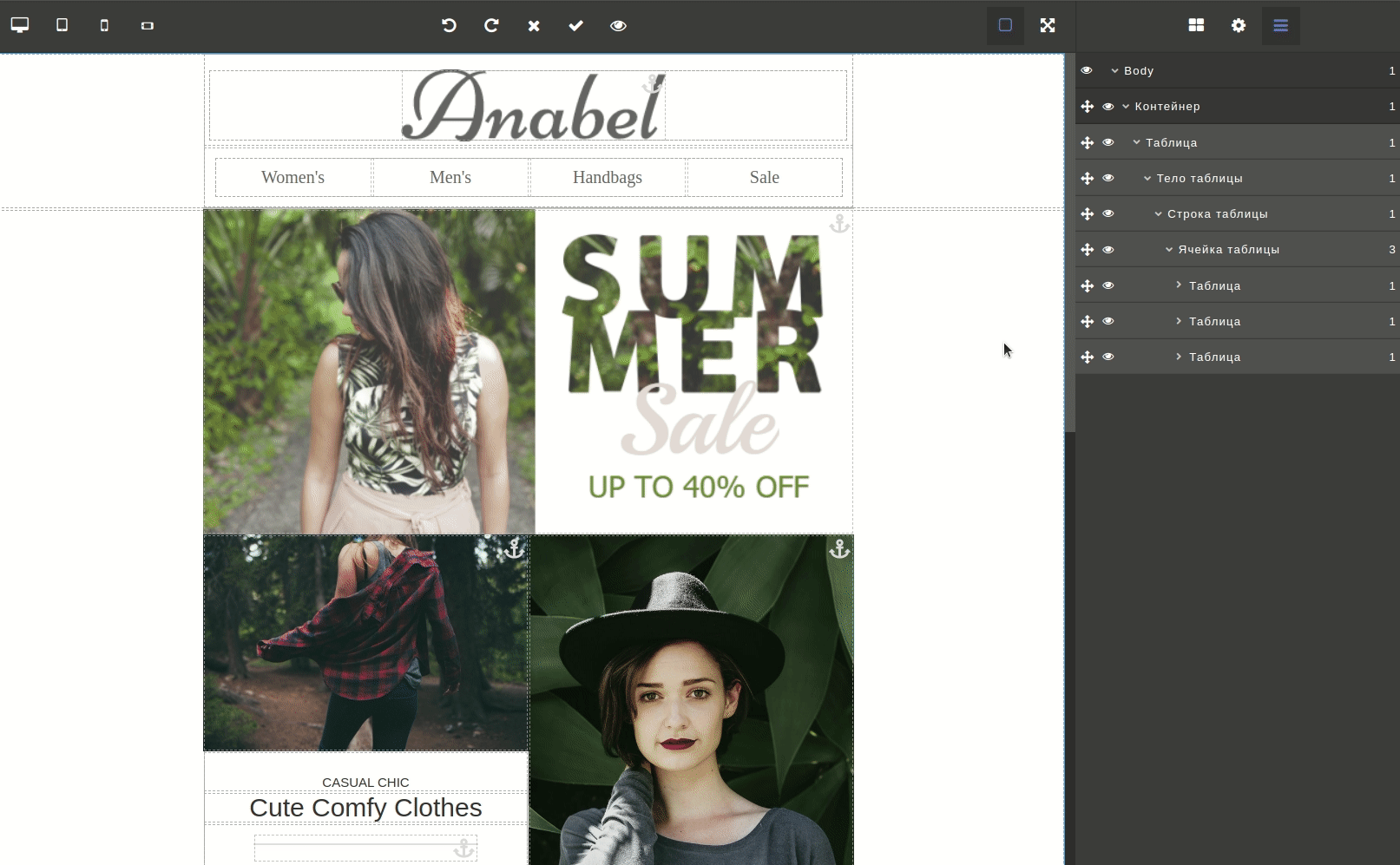Switch to mobile landscape preview
Viewport: 1400px width, 865px height.
148,25
